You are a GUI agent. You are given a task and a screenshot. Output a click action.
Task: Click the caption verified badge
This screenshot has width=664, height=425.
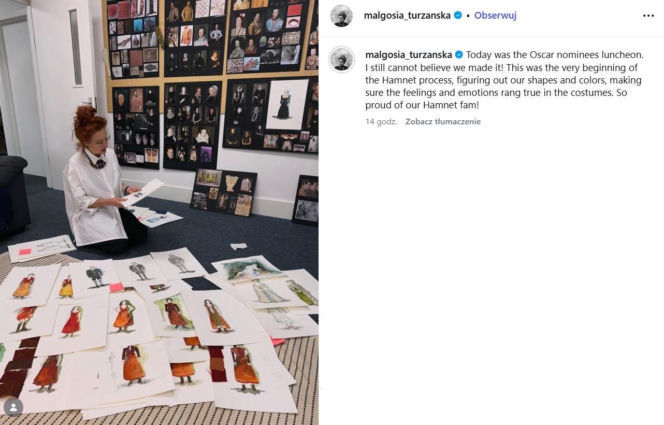(459, 55)
